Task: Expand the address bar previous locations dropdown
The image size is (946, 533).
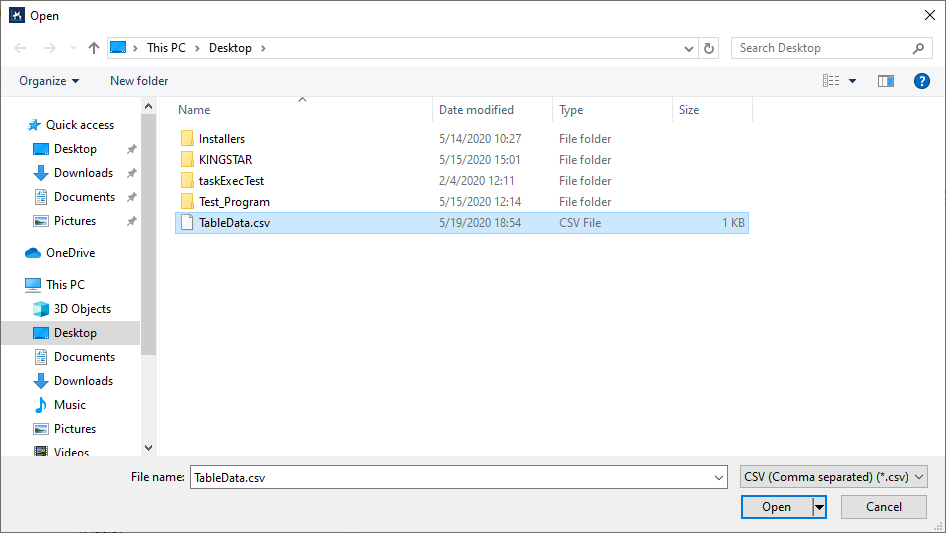Action: (689, 48)
